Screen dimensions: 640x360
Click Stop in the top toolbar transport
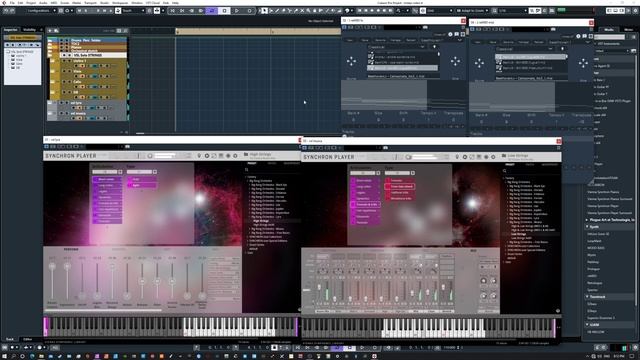224,11
